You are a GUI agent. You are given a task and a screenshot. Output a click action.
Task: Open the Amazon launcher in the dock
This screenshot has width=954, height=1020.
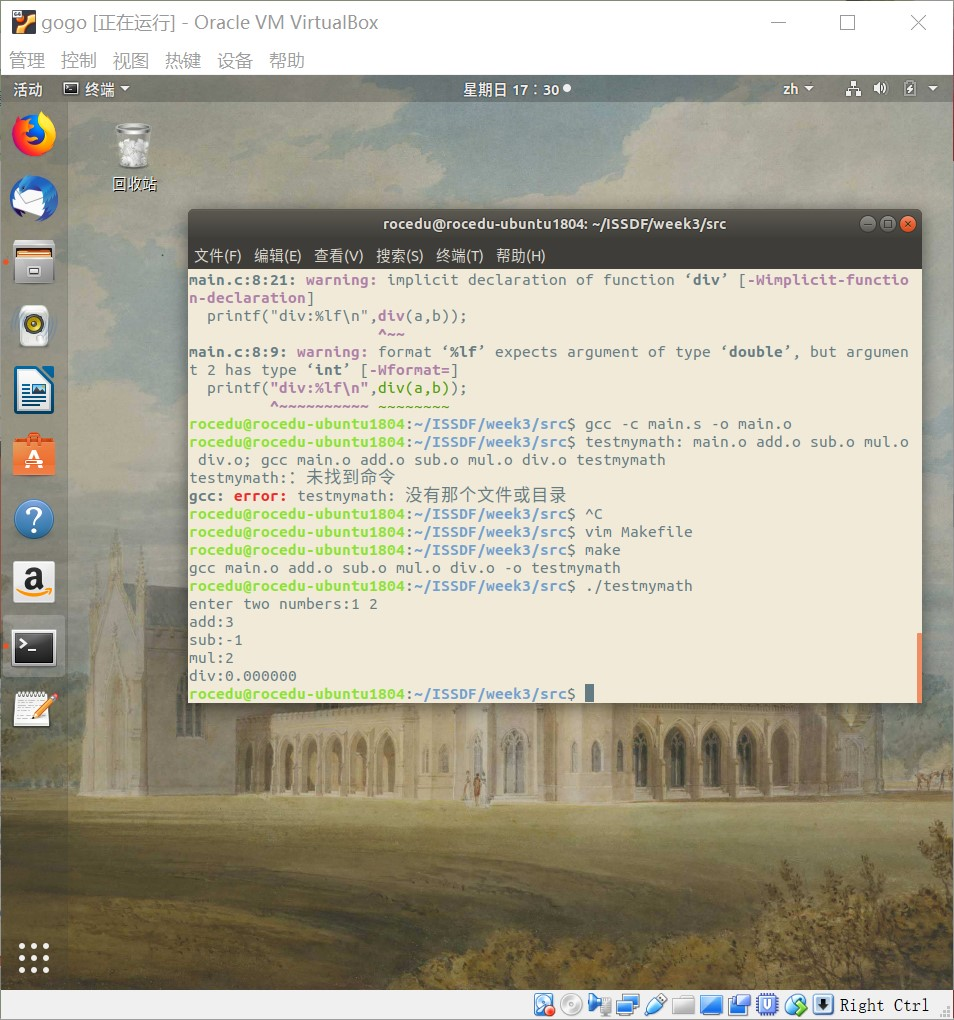[34, 582]
